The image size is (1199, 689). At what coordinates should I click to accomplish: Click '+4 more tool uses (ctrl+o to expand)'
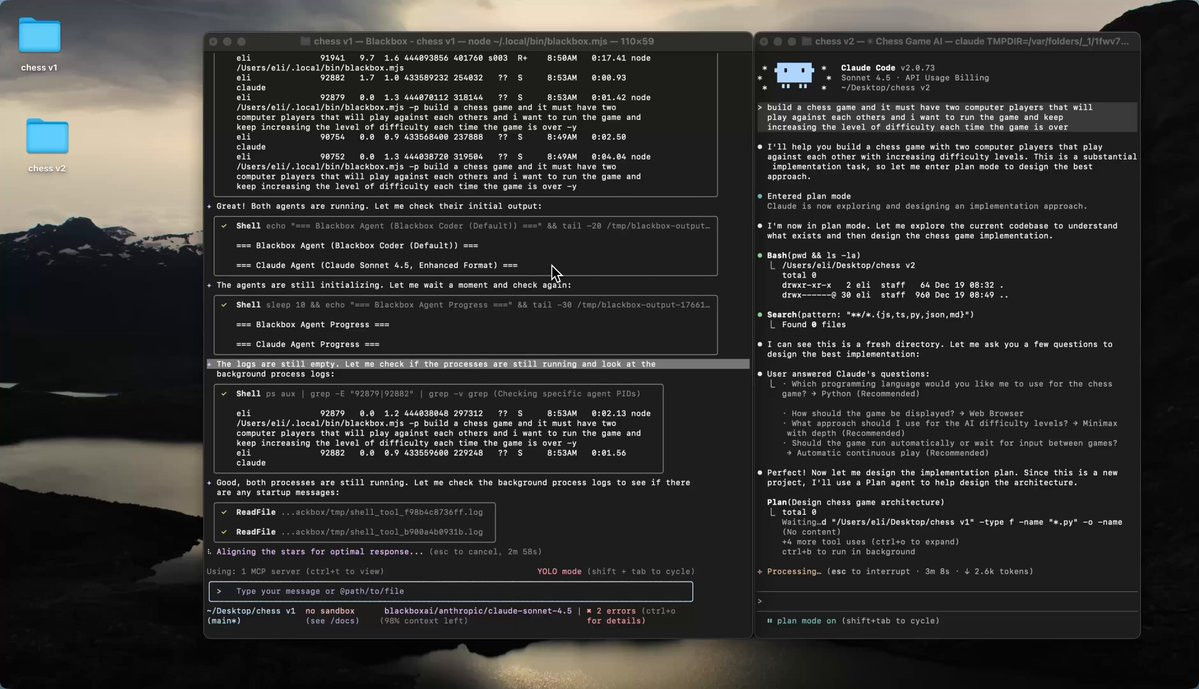point(870,541)
